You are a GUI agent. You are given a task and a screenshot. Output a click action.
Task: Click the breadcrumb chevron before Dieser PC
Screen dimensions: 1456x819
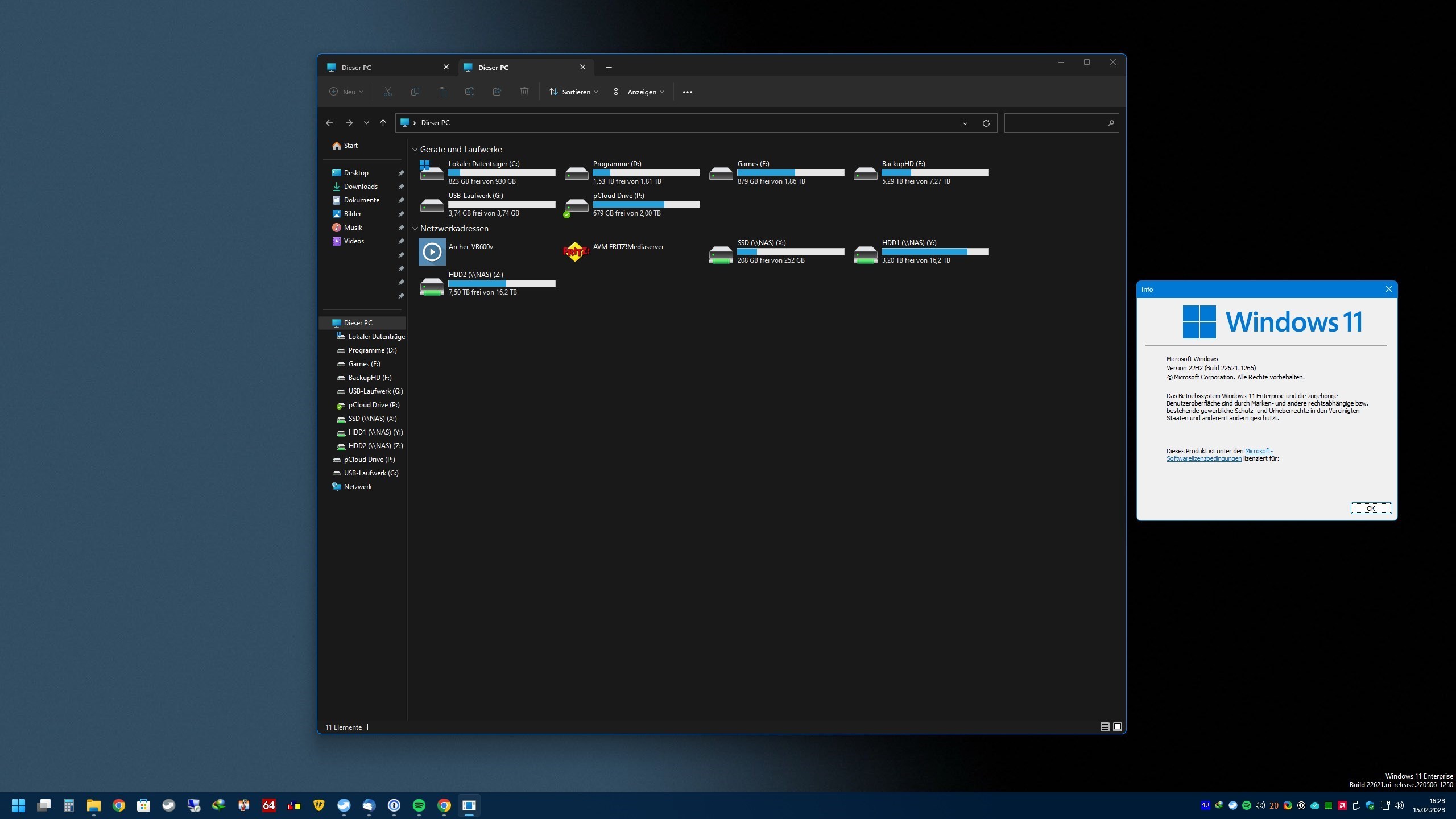(x=415, y=123)
